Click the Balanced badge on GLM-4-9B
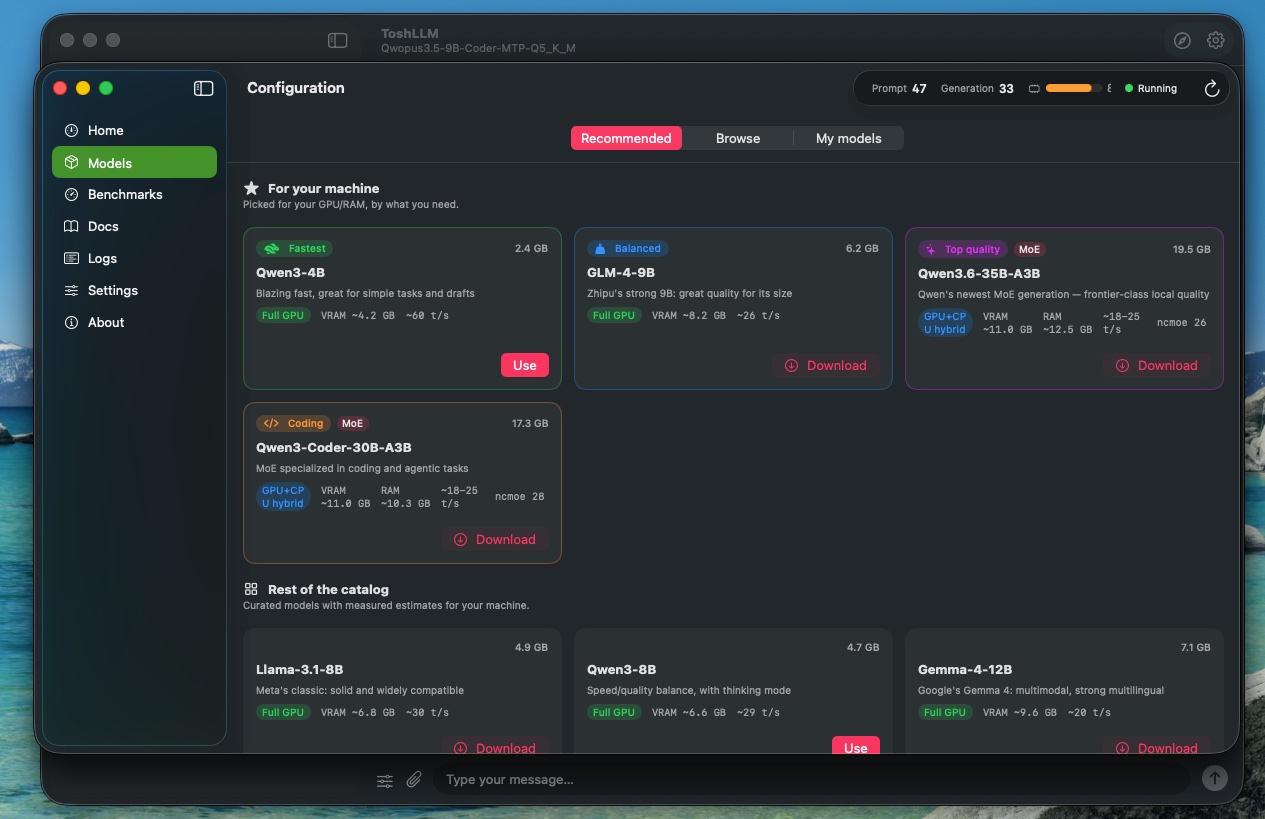This screenshot has height=819, width=1265. point(628,248)
